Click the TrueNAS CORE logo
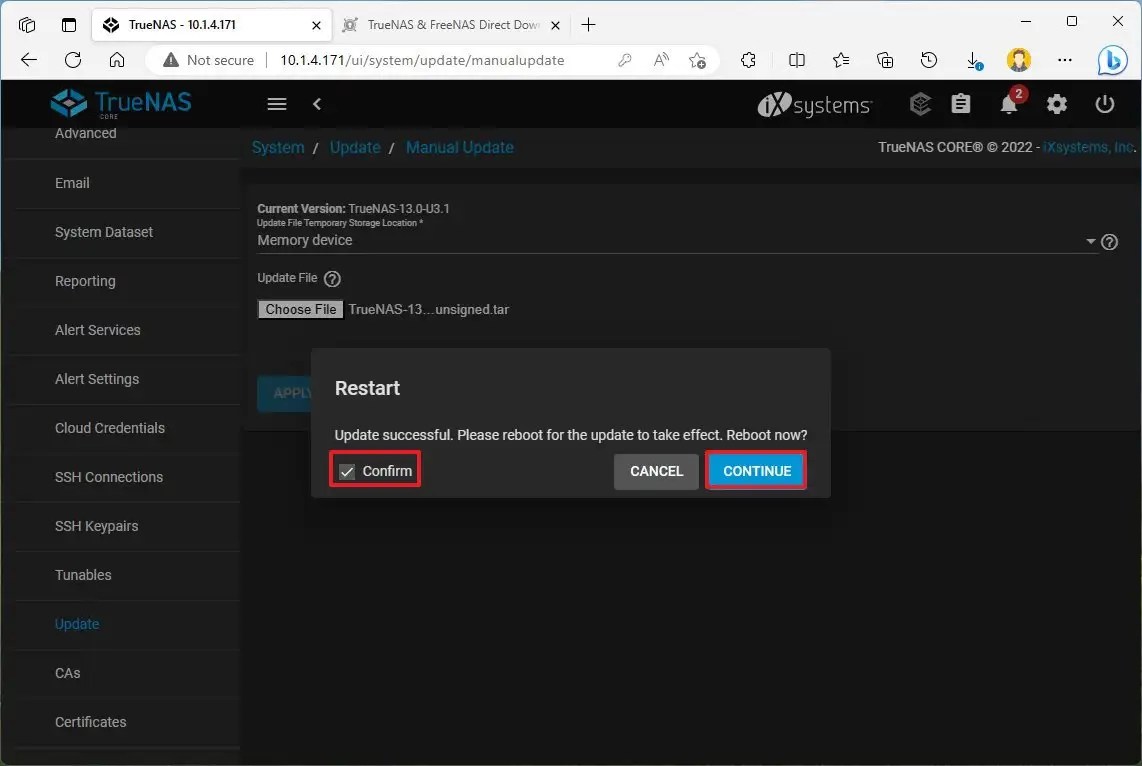The height and width of the screenshot is (766, 1142). point(120,103)
